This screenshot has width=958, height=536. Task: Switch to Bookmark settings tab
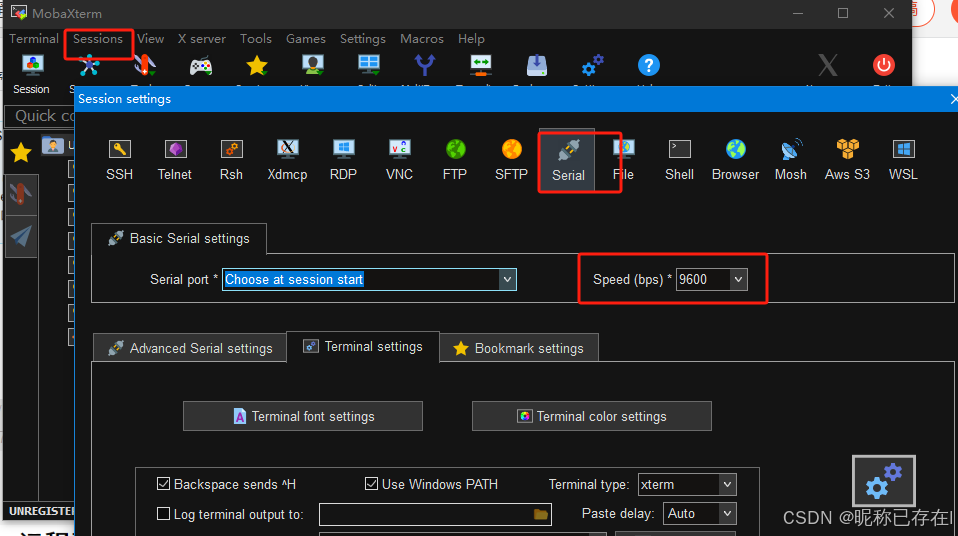519,348
